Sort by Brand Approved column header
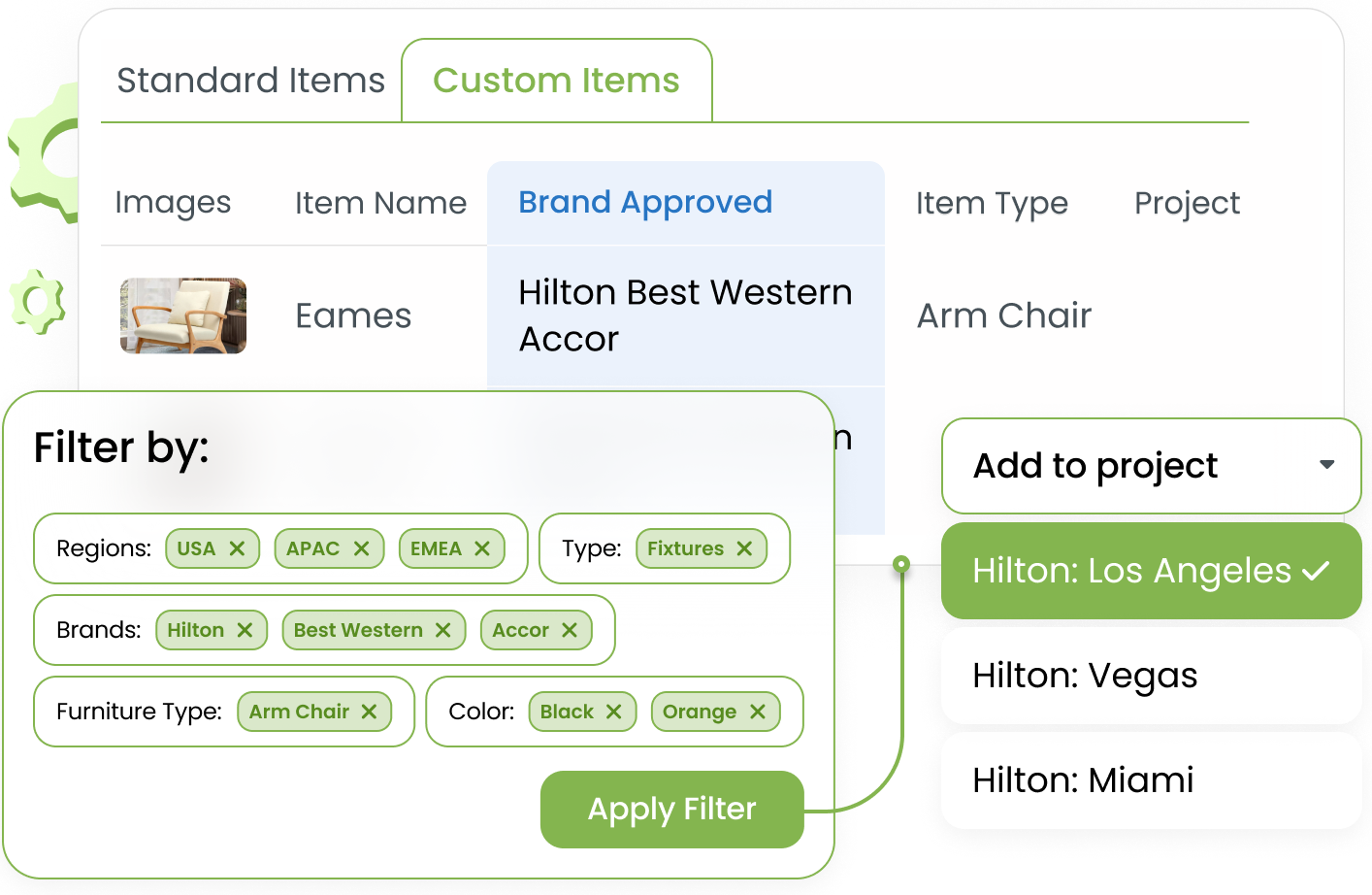Image resolution: width=1372 pixels, height=895 pixels. pyautogui.click(x=645, y=202)
